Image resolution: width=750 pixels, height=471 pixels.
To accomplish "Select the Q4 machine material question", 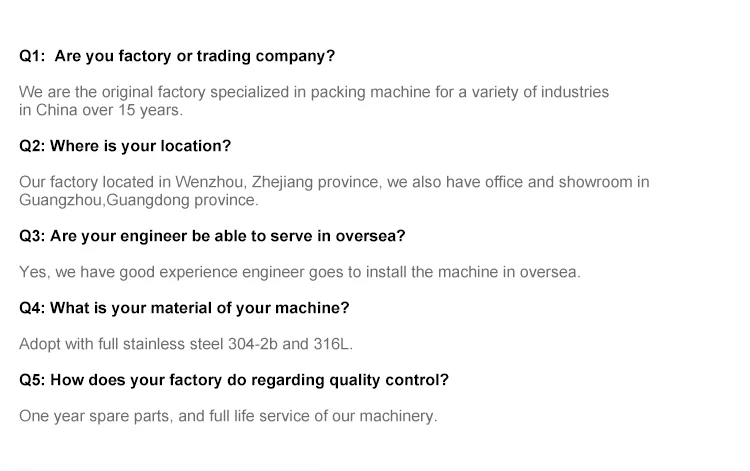I will coord(184,308).
